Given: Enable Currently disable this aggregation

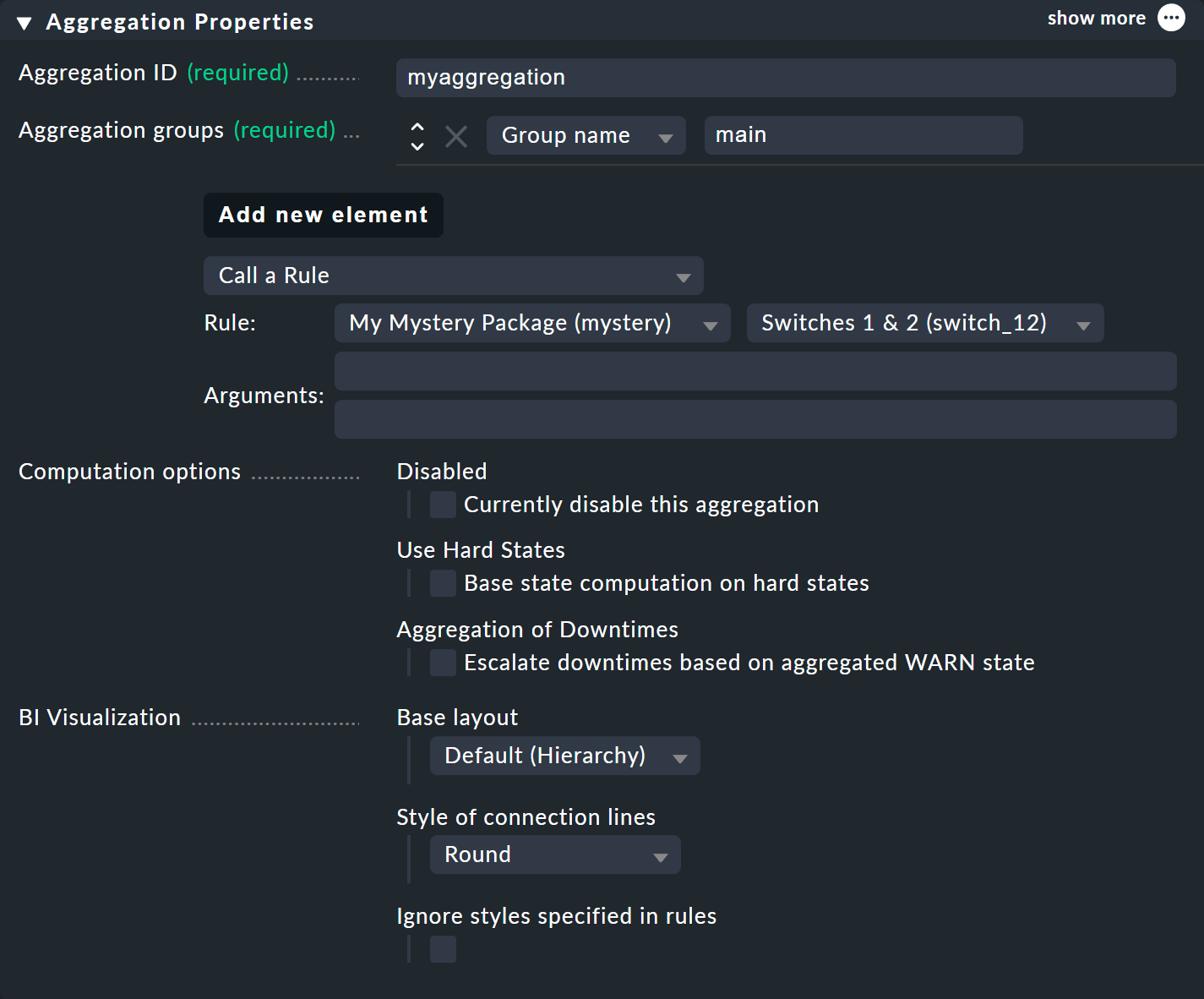Looking at the screenshot, I should 443,504.
